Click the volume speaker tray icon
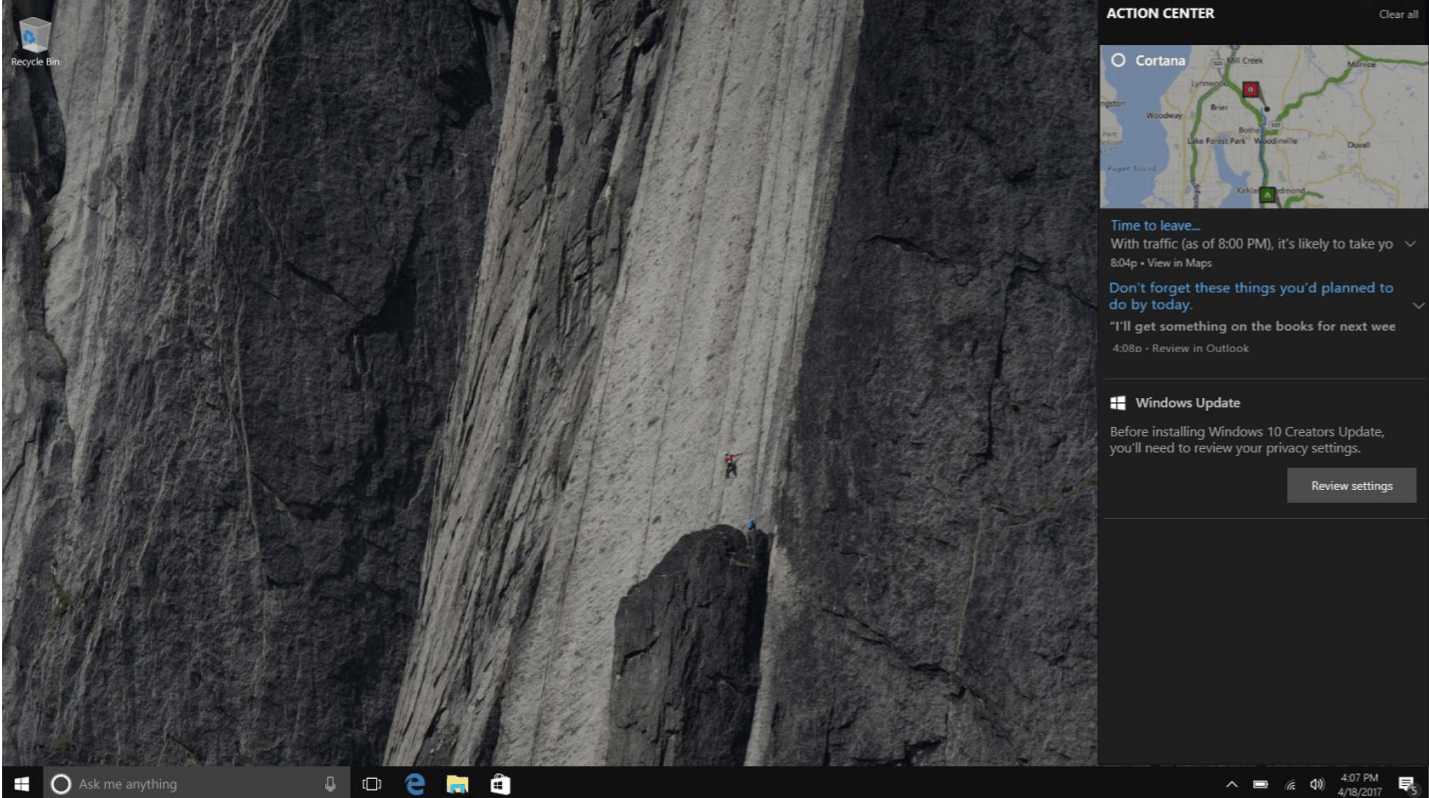Screen dimensions: 1429x798 pos(1317,785)
